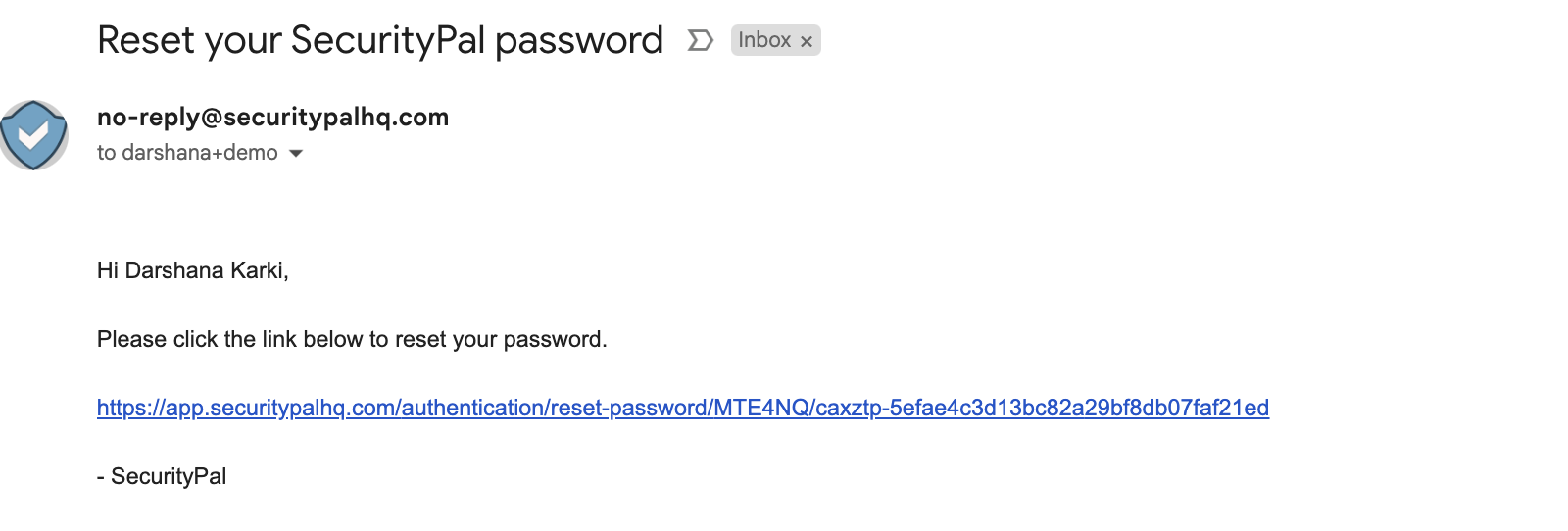Remove the Inbox label using its x
This screenshot has width=1568, height=531.
click(807, 41)
